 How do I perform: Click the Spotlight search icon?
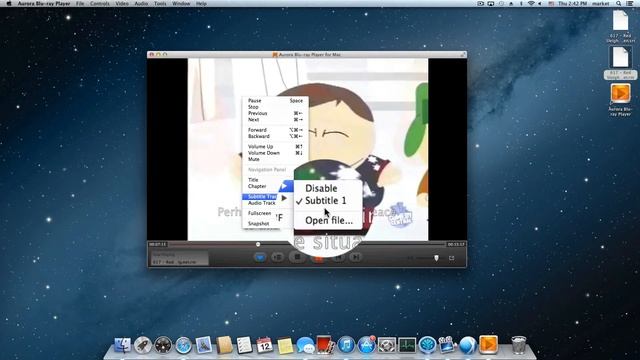tap(619, 3)
